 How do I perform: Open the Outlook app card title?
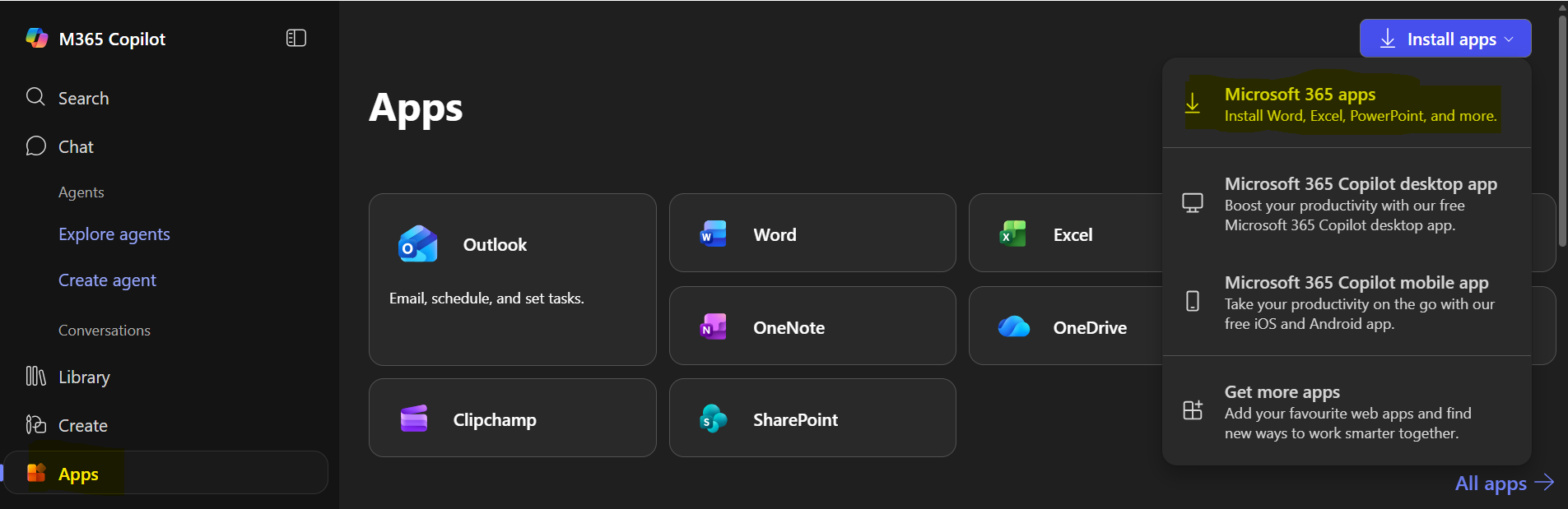pos(495,244)
